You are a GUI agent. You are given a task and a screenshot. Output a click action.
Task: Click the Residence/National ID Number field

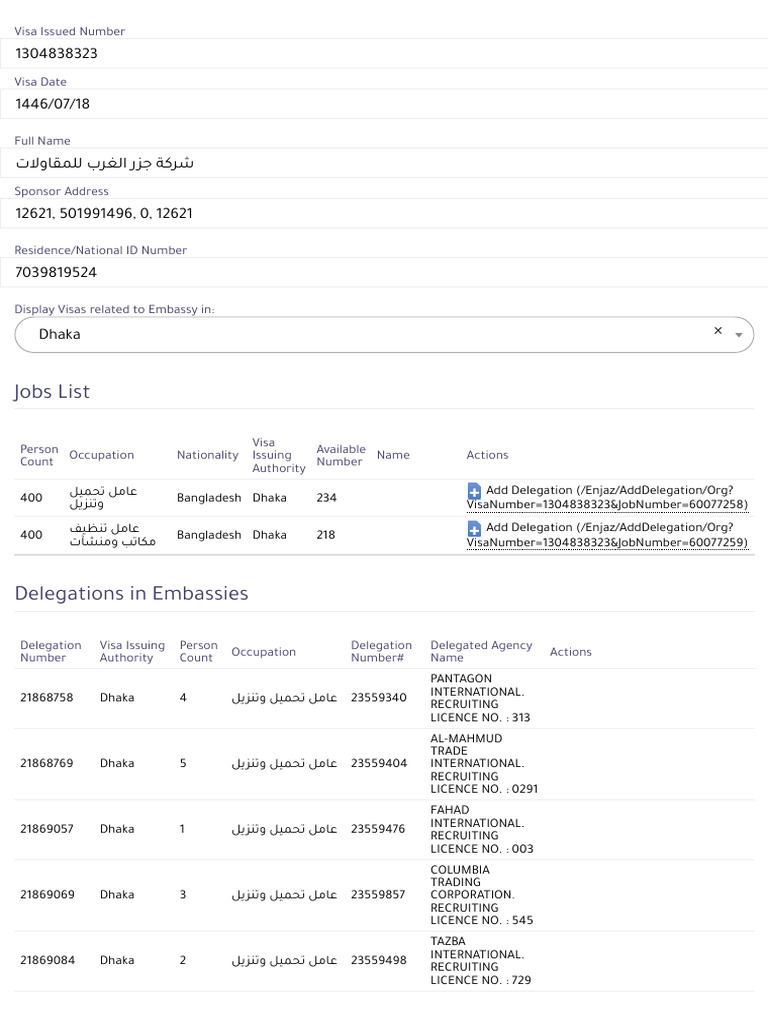(384, 272)
